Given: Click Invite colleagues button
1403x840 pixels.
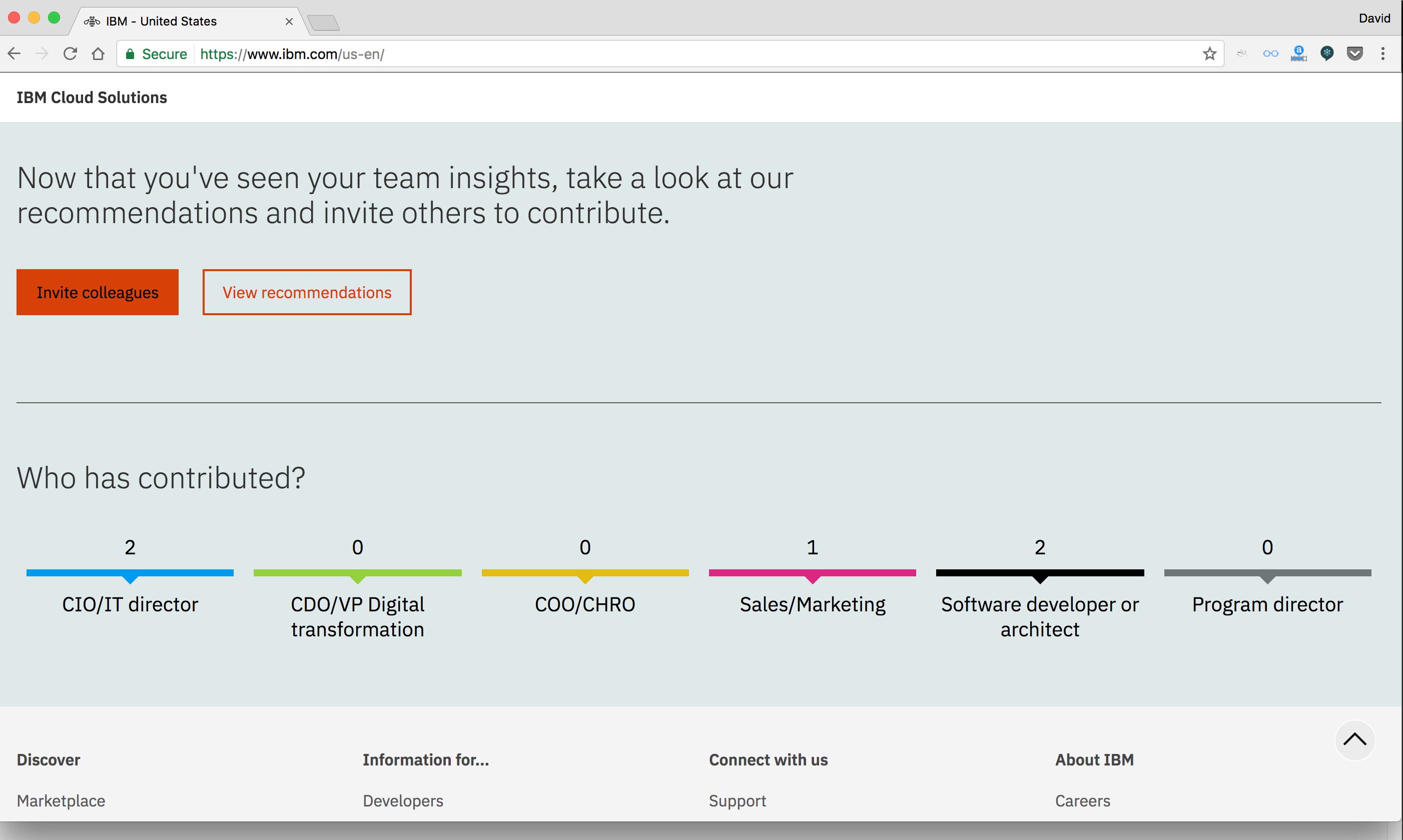Looking at the screenshot, I should [x=98, y=292].
